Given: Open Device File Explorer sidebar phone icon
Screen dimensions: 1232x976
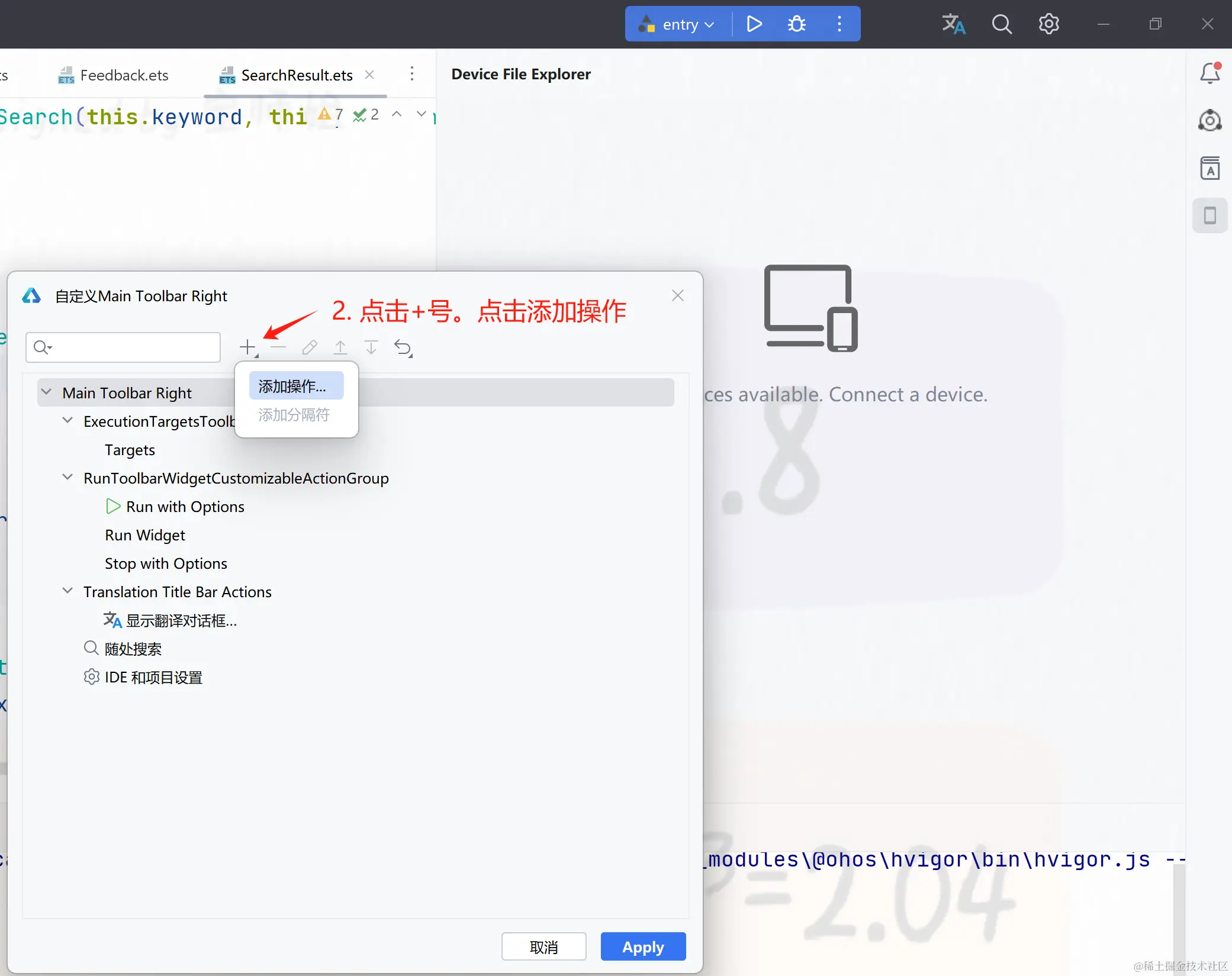Looking at the screenshot, I should 1210,215.
